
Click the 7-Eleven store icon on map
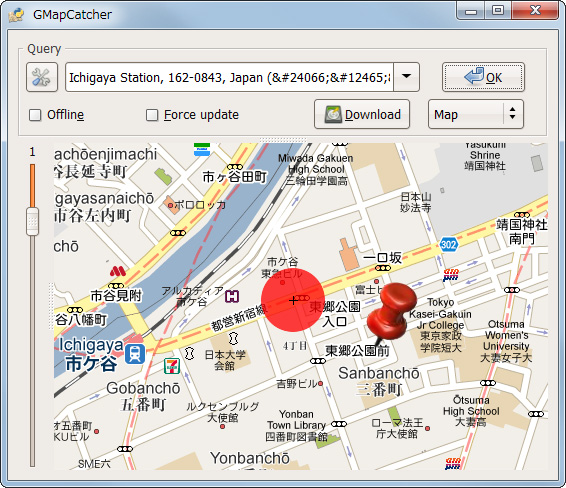172,366
